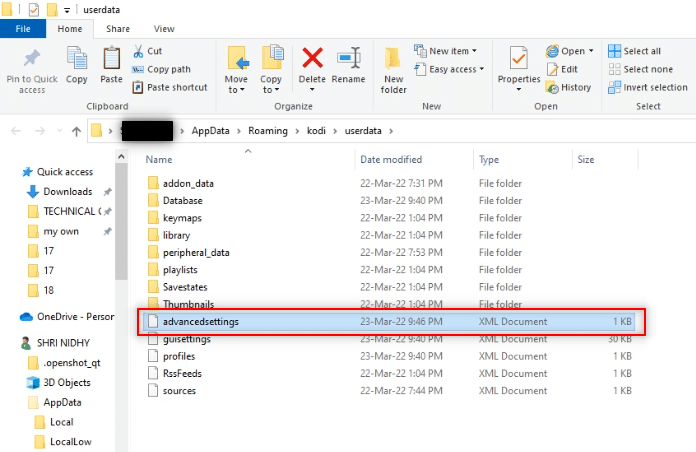Switch to the Home ribbon tab
This screenshot has width=696, height=452.
[x=70, y=29]
